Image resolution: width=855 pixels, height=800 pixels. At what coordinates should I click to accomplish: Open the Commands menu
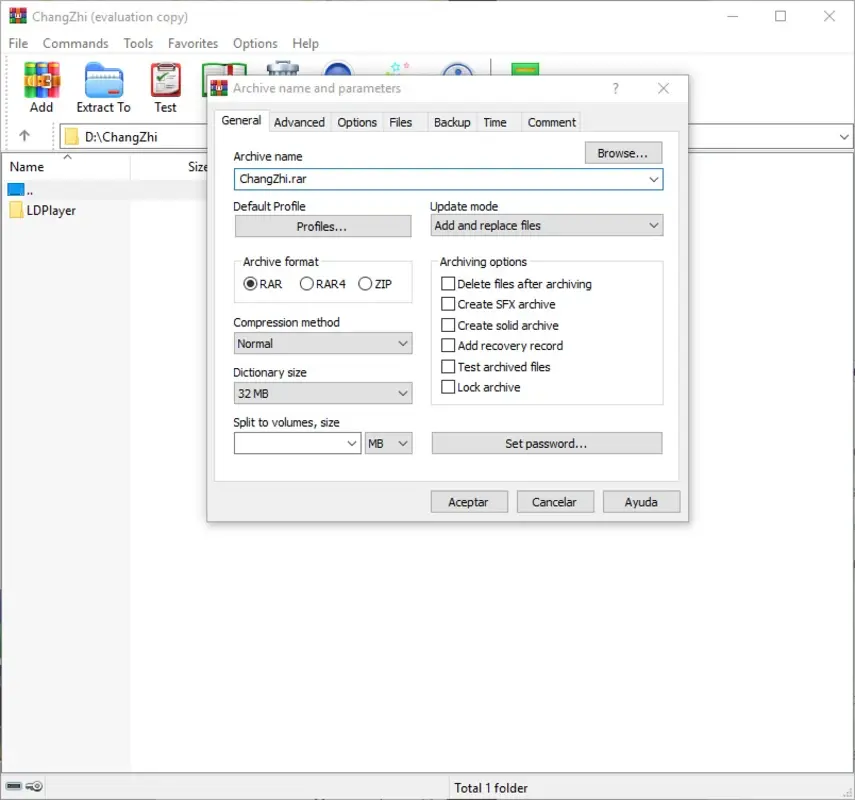point(75,43)
